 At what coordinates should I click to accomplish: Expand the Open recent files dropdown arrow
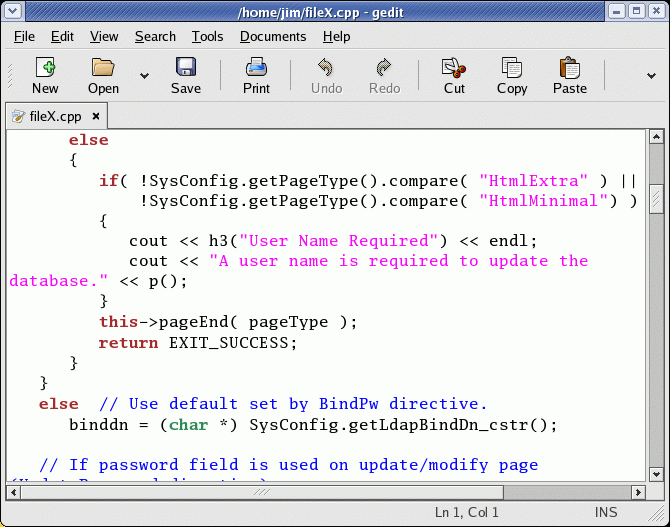click(144, 76)
